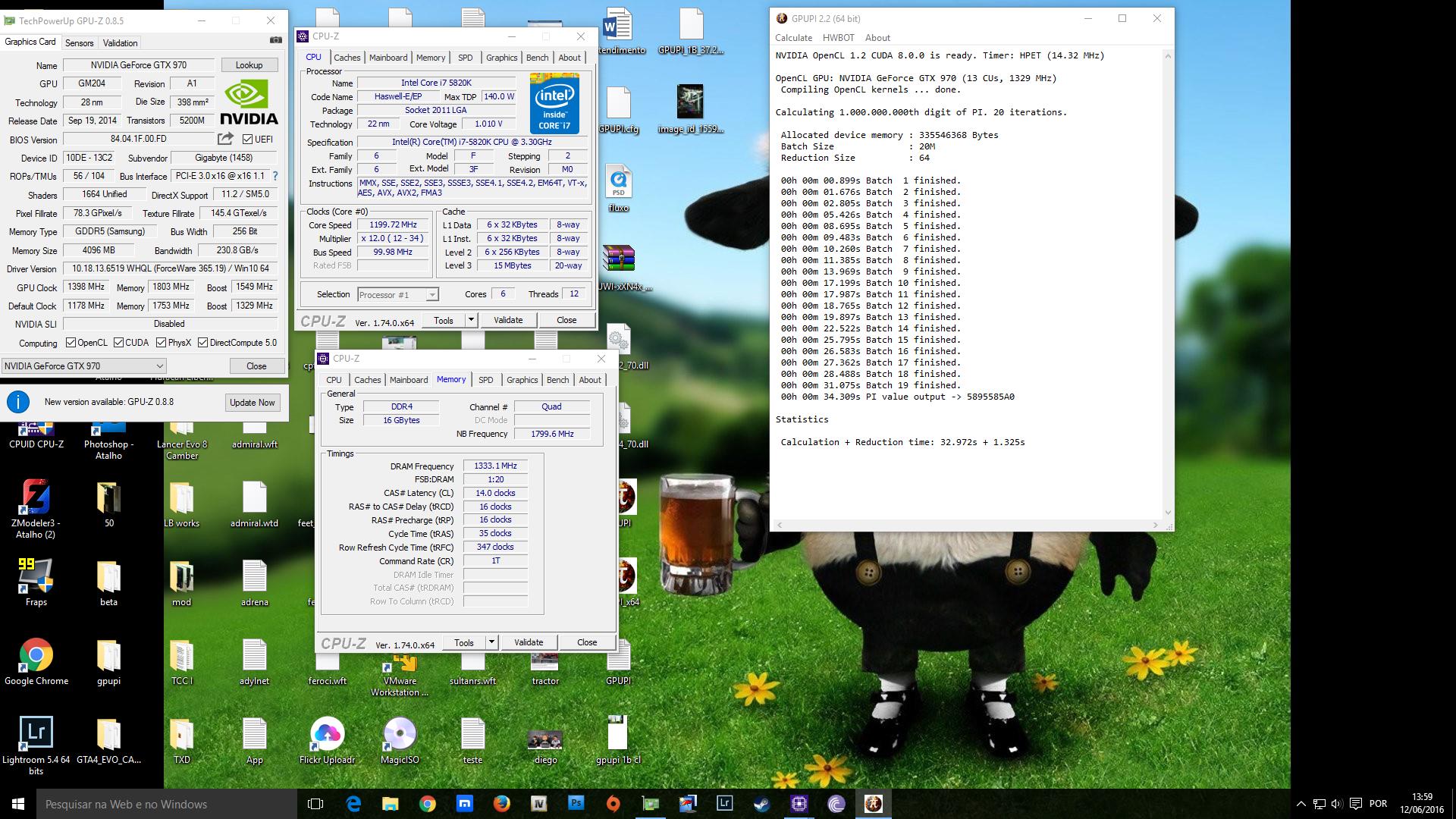Click the Core Speed value 1199.72 MHz
The width and height of the screenshot is (1456, 819).
pyautogui.click(x=393, y=225)
